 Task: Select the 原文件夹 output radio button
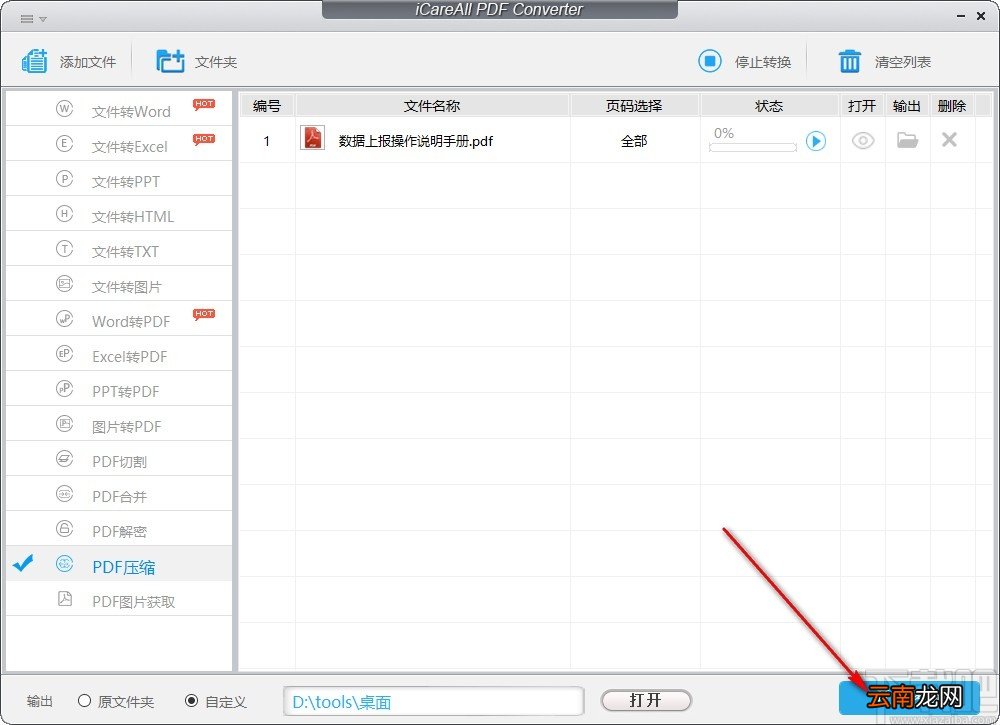tap(84, 701)
